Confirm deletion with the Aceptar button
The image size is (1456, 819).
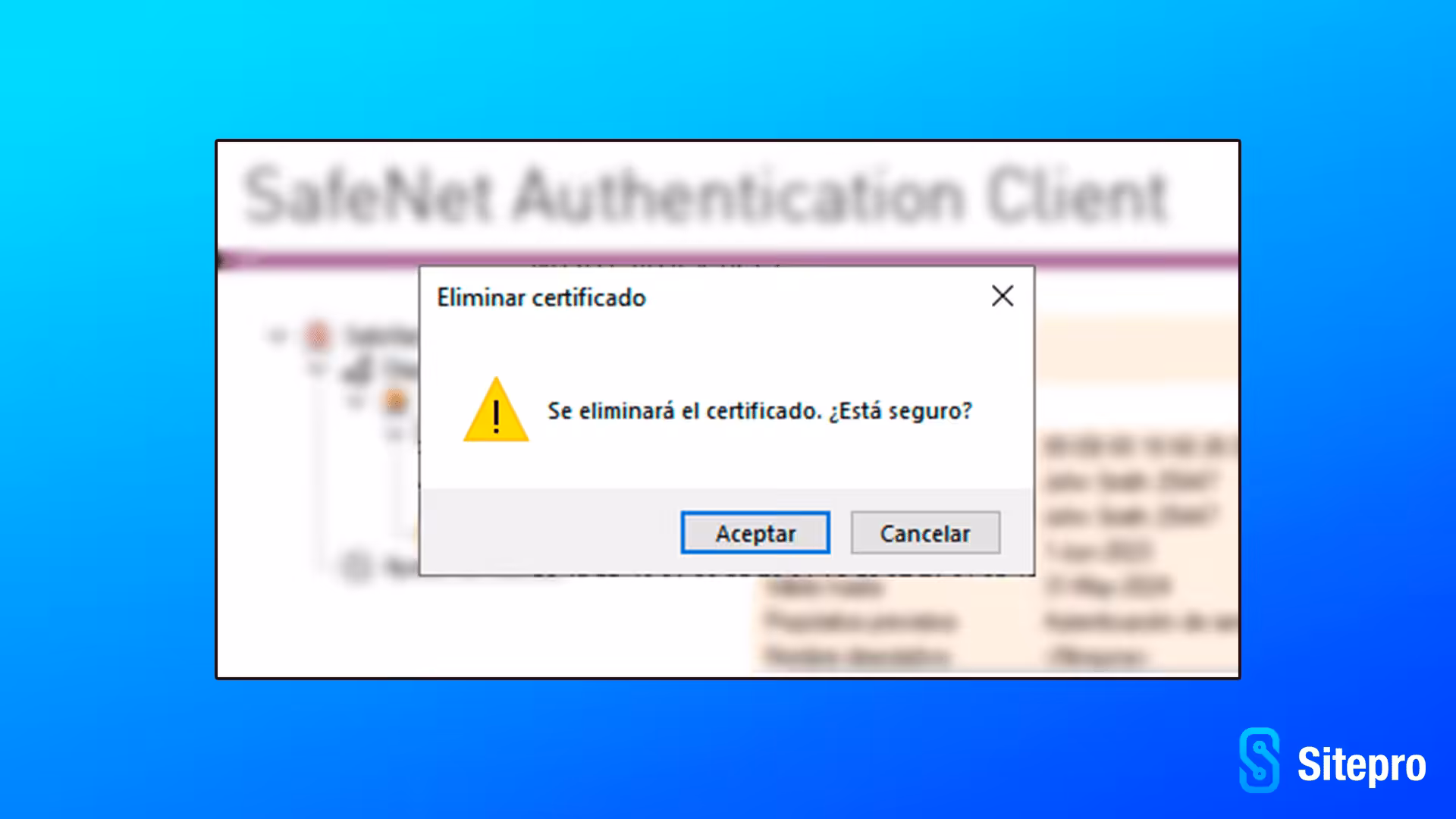(755, 533)
